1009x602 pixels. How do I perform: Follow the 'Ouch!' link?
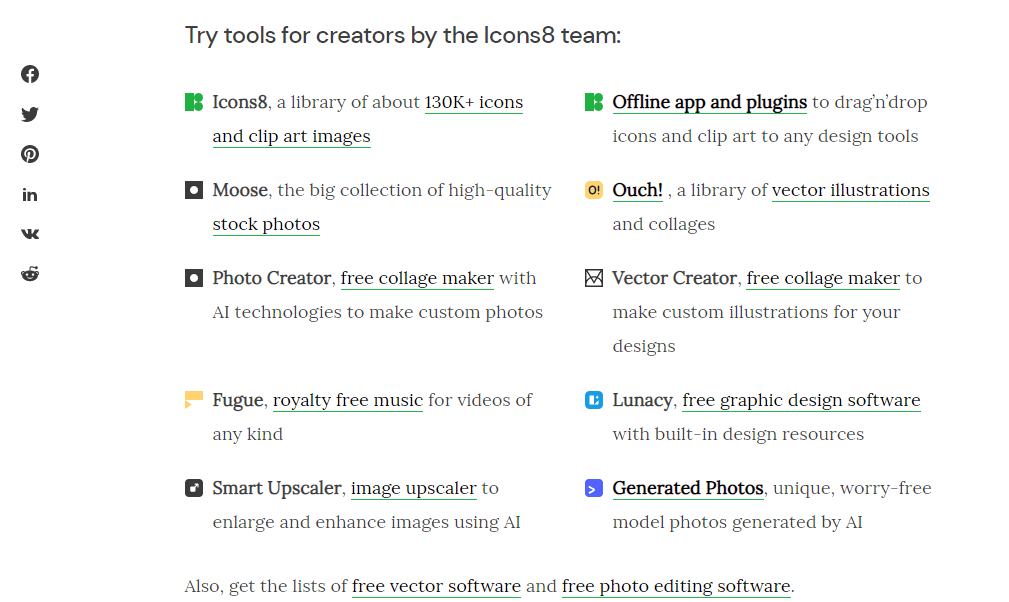[638, 190]
